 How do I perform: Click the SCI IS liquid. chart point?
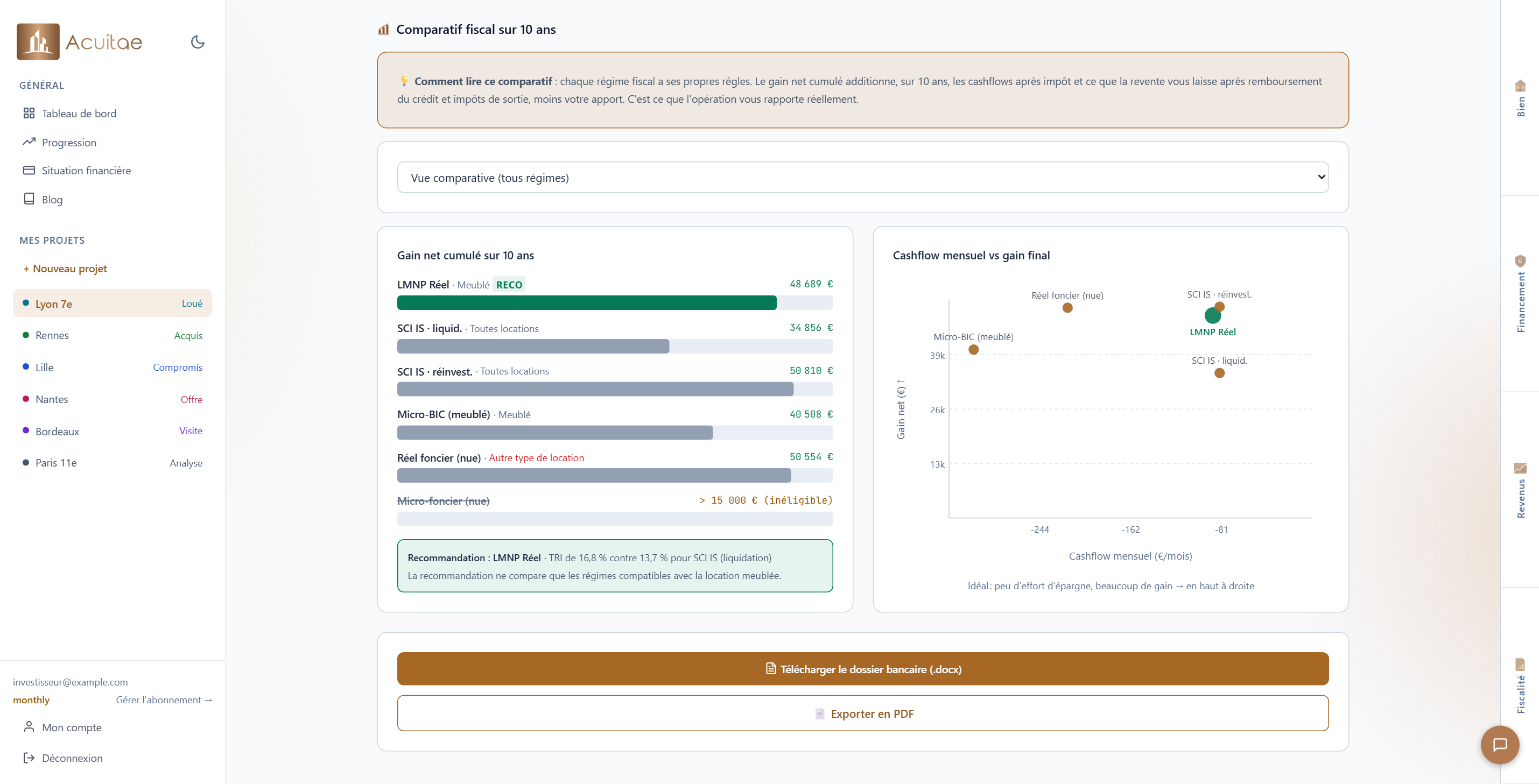(1219, 373)
